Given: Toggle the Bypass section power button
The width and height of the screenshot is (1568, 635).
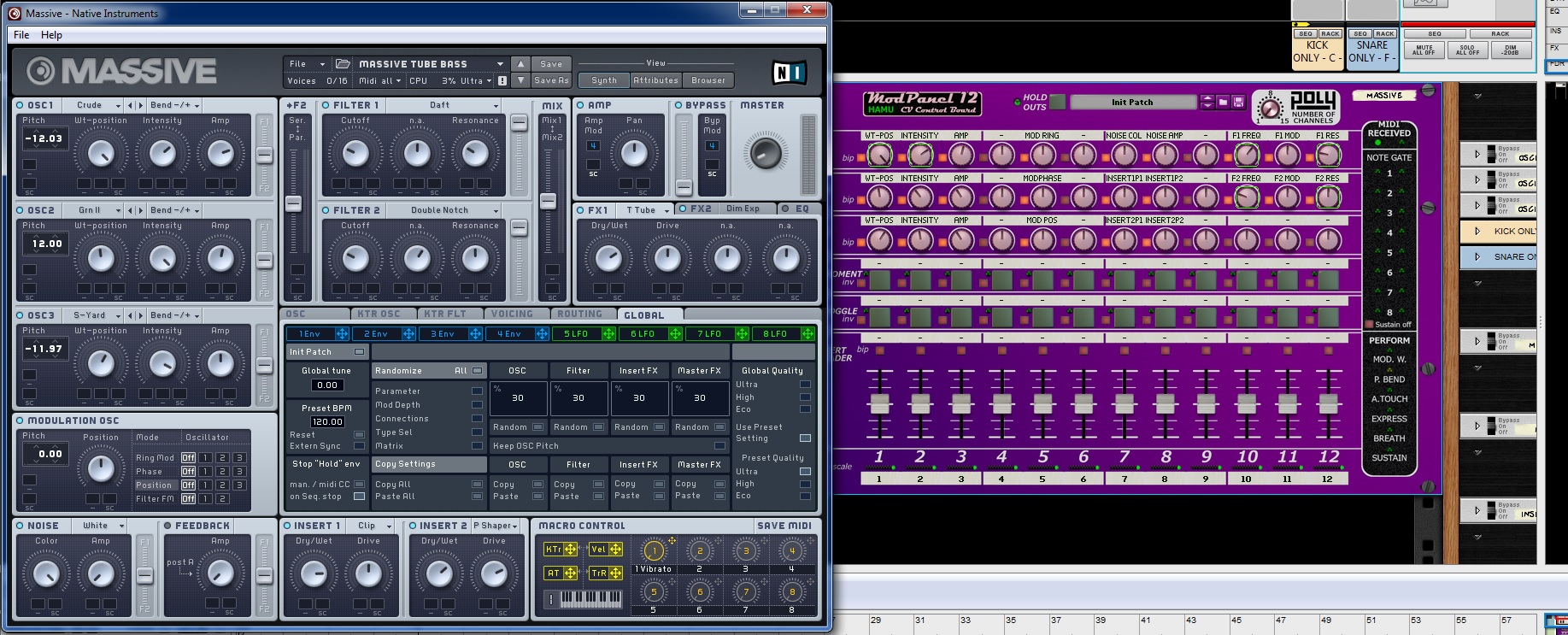Looking at the screenshot, I should 678,105.
